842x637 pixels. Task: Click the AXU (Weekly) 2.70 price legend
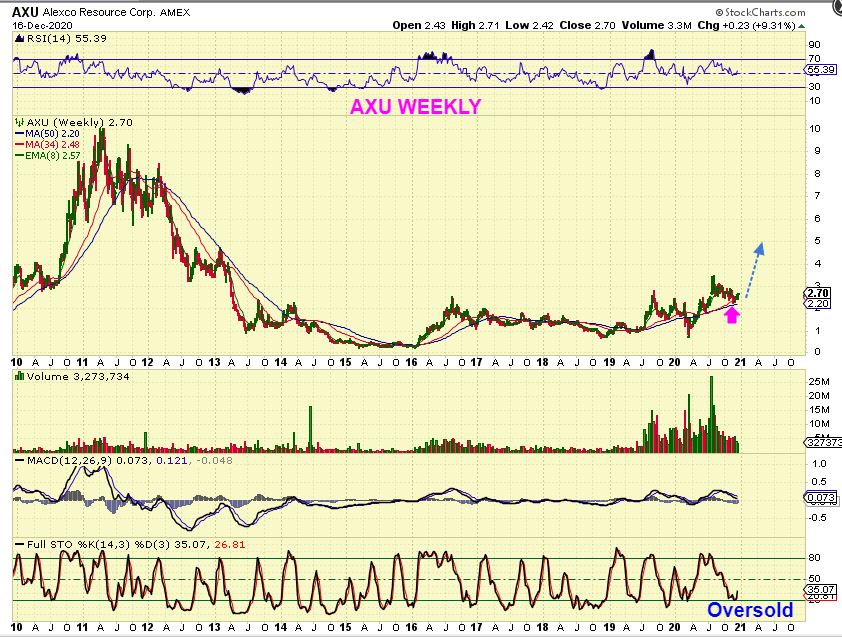click(79, 122)
